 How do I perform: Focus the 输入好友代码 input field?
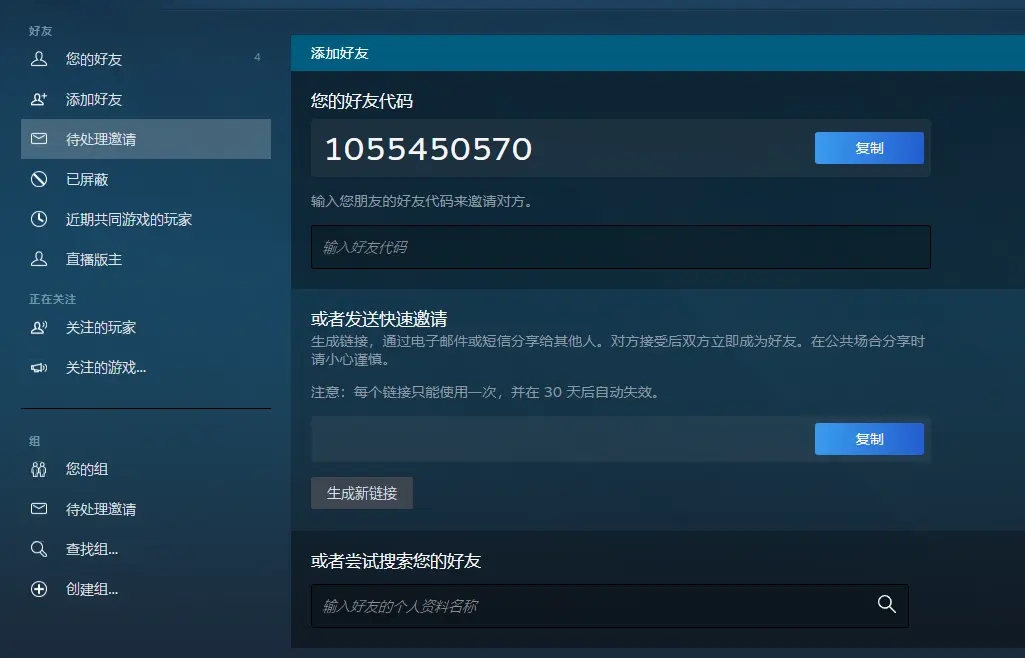pos(620,247)
